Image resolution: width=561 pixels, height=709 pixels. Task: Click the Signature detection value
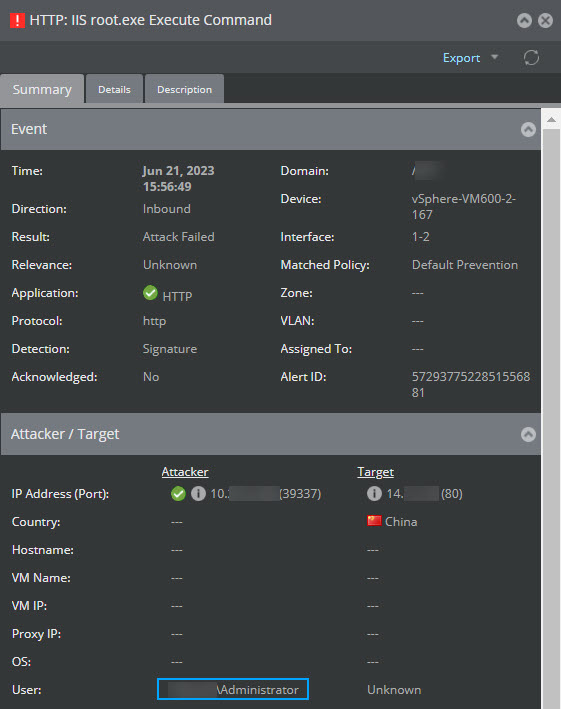[x=170, y=349]
